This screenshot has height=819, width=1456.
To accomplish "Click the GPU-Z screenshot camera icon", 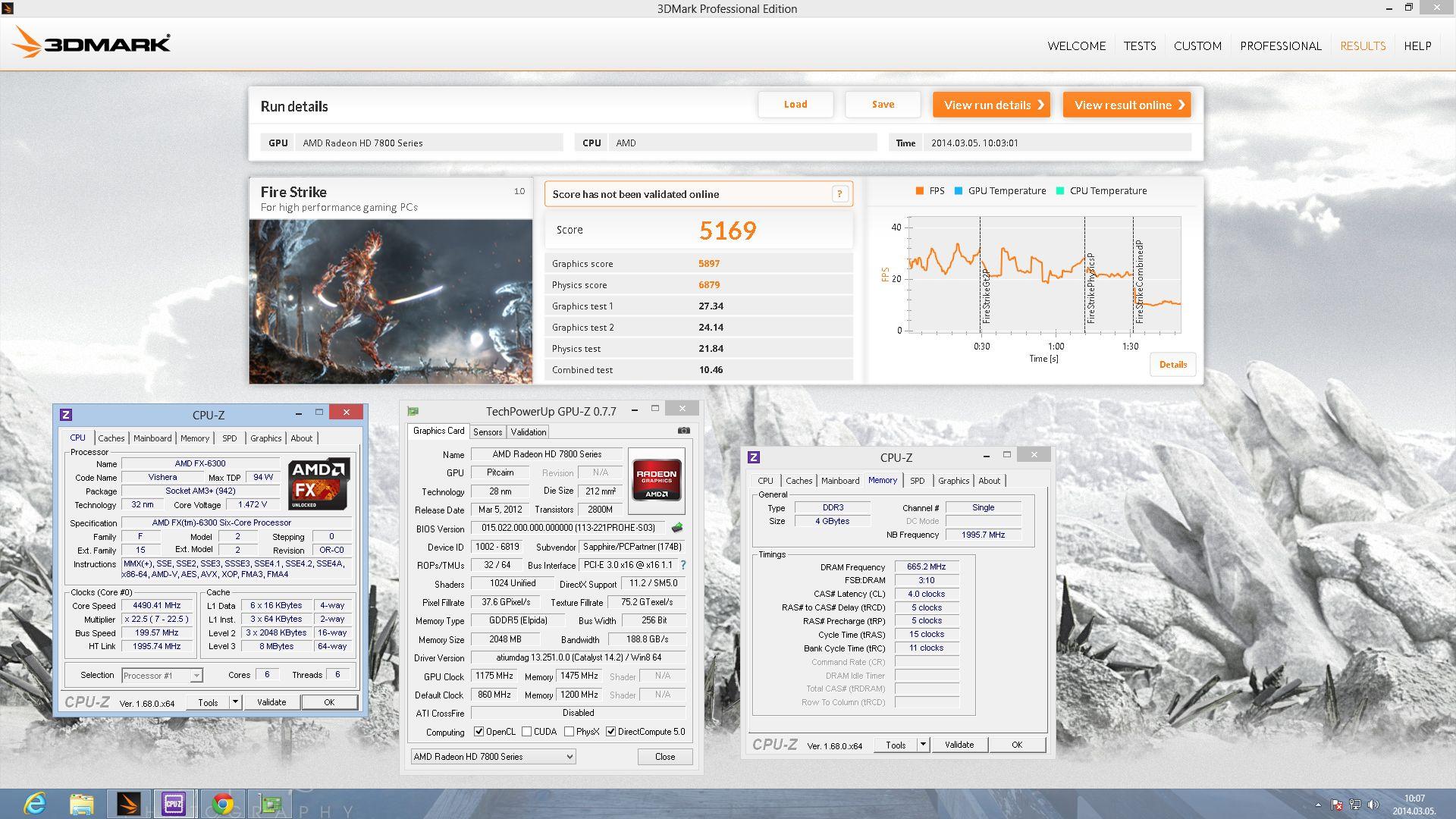I will coord(683,431).
